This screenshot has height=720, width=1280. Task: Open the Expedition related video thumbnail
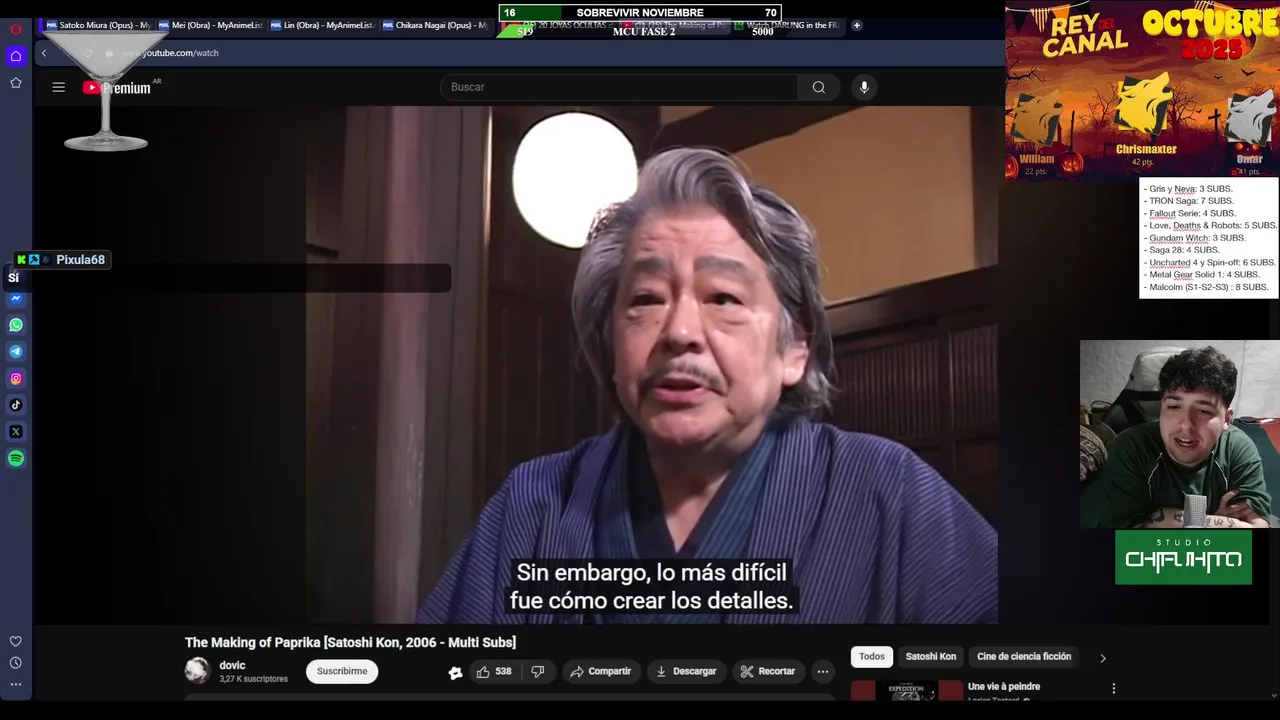click(907, 690)
